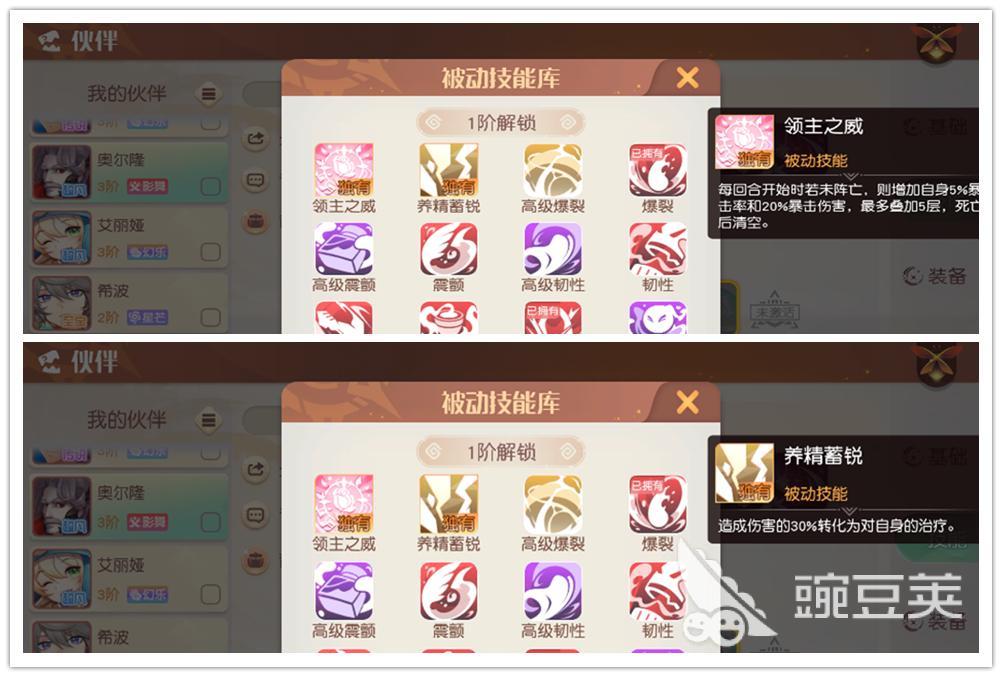The image size is (1002, 677).
Task: Tick the checkbox beside 艾丽娅 in top panel
Action: (210, 252)
